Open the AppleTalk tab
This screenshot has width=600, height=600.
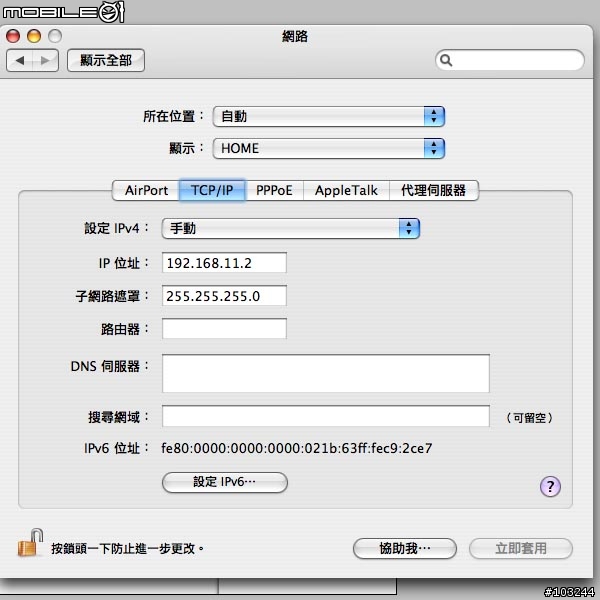click(x=346, y=191)
